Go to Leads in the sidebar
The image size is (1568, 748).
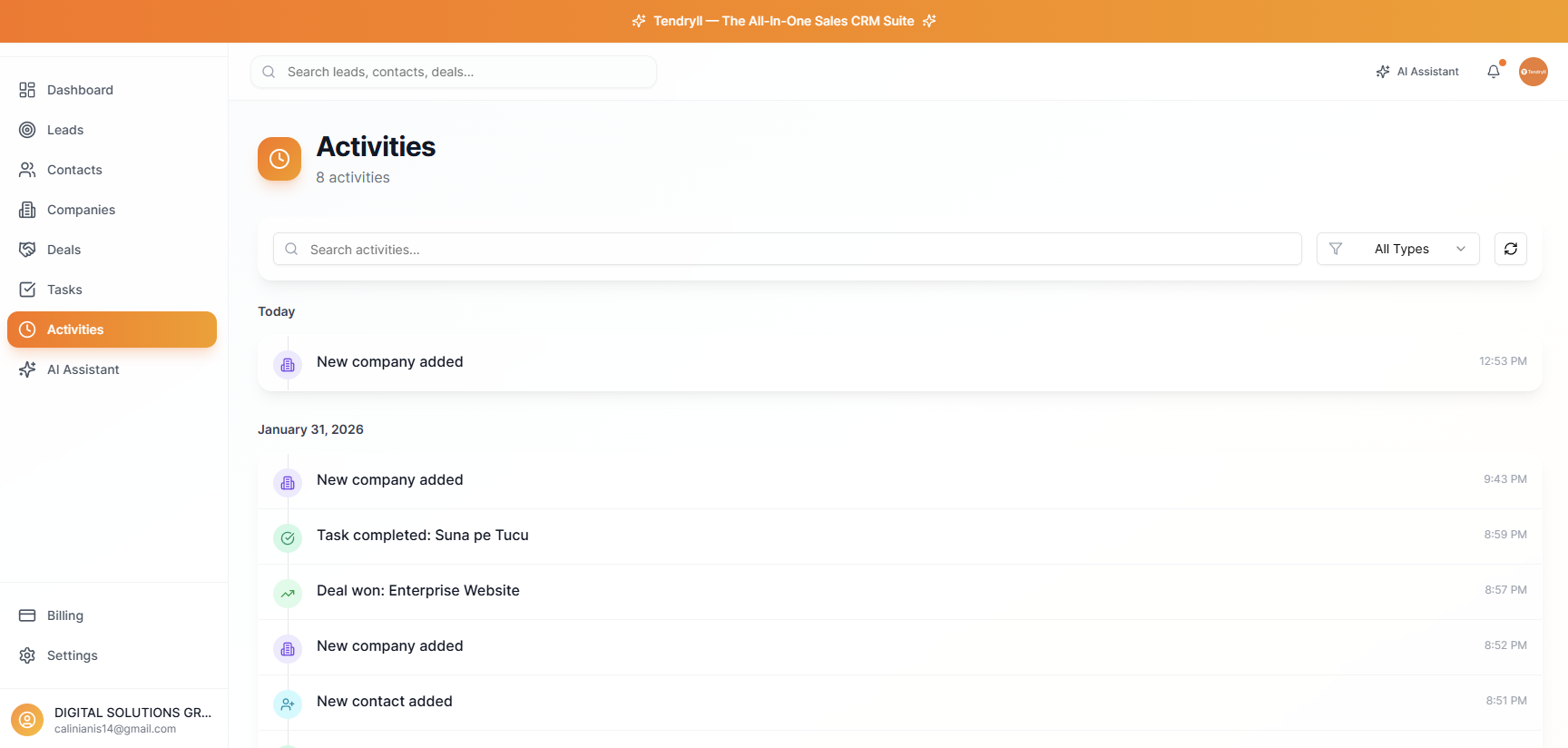point(65,130)
